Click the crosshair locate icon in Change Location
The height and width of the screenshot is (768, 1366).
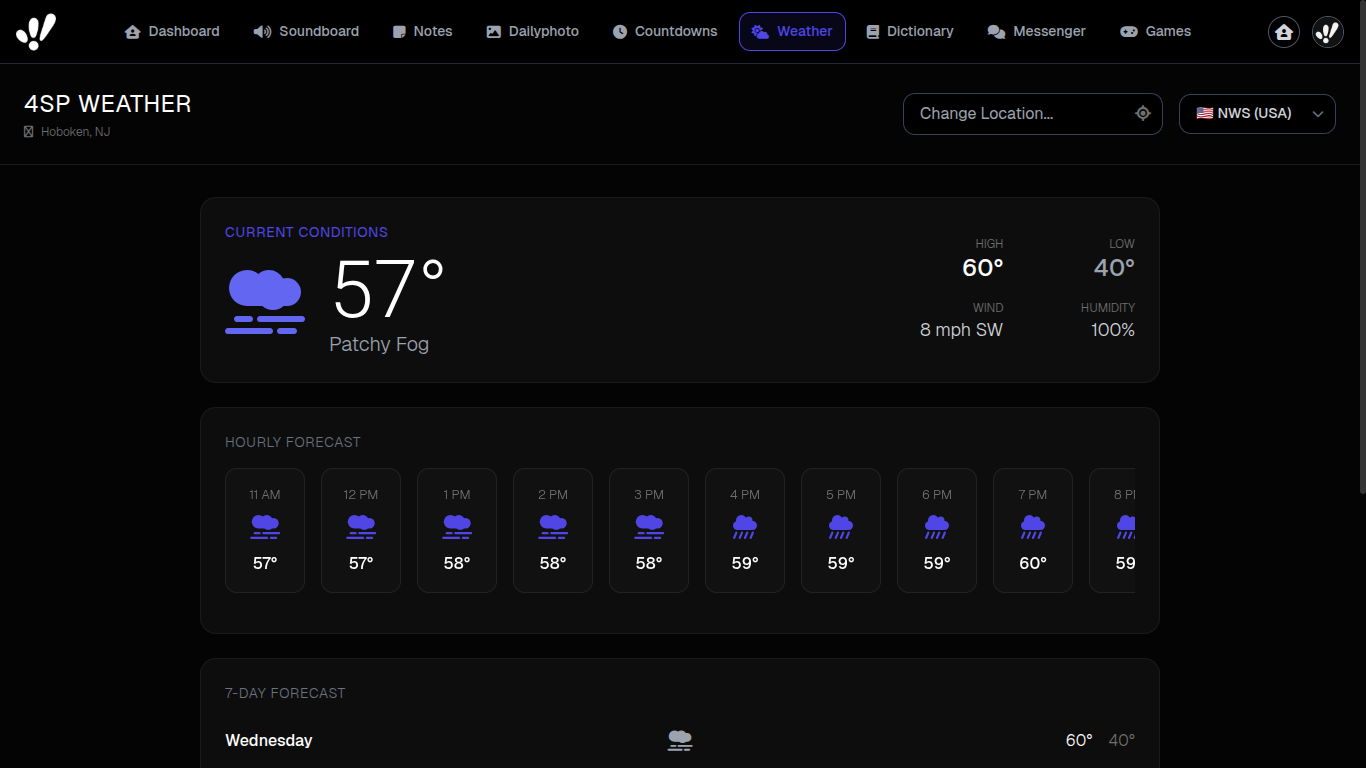point(1143,113)
